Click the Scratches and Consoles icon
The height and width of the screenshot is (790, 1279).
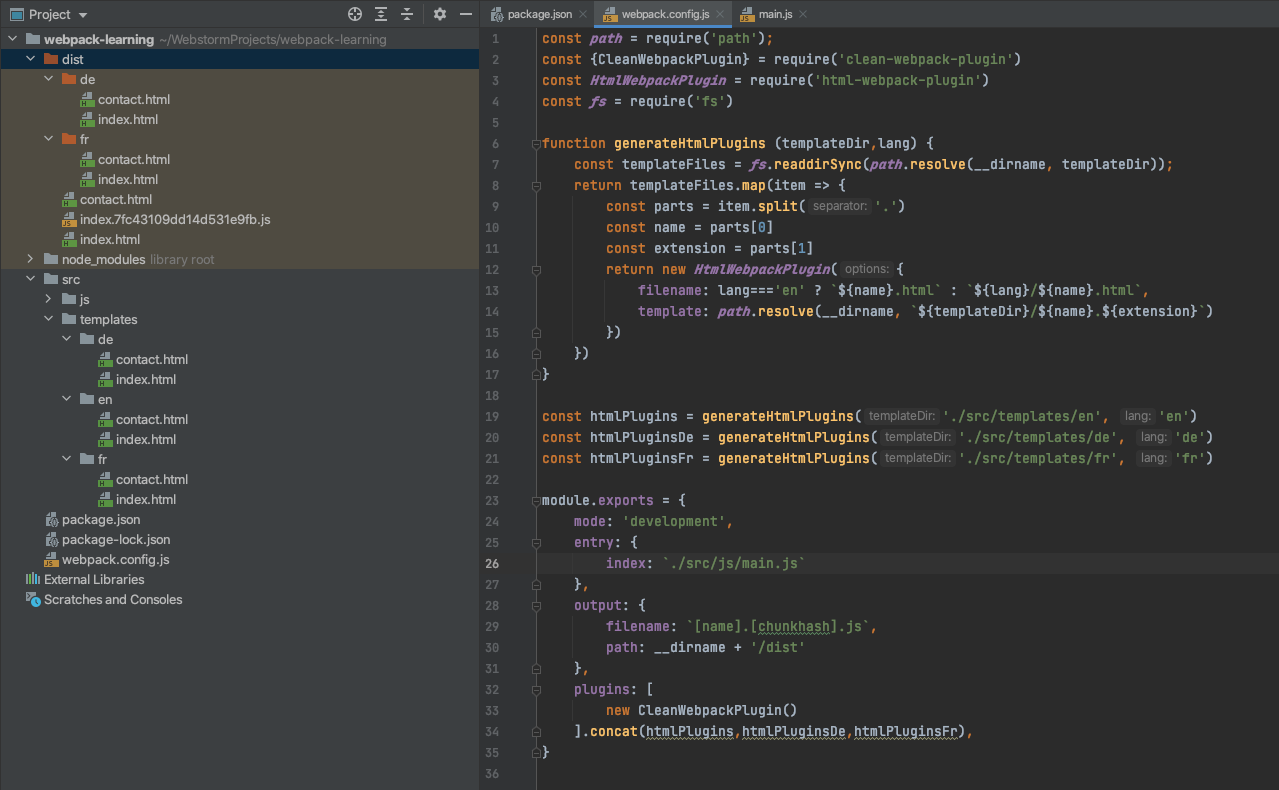pos(33,600)
